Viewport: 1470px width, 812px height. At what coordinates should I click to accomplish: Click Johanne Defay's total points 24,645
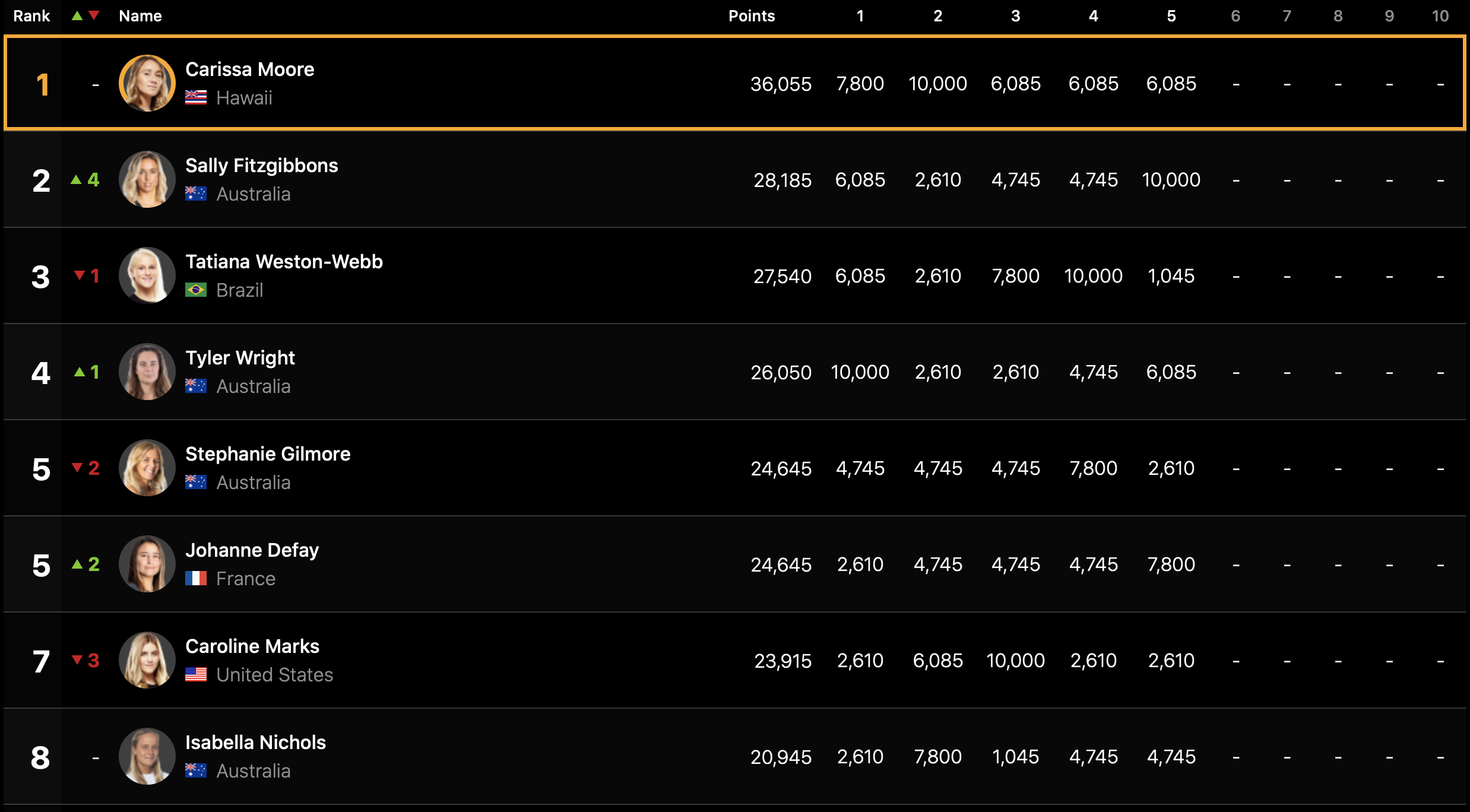click(781, 564)
